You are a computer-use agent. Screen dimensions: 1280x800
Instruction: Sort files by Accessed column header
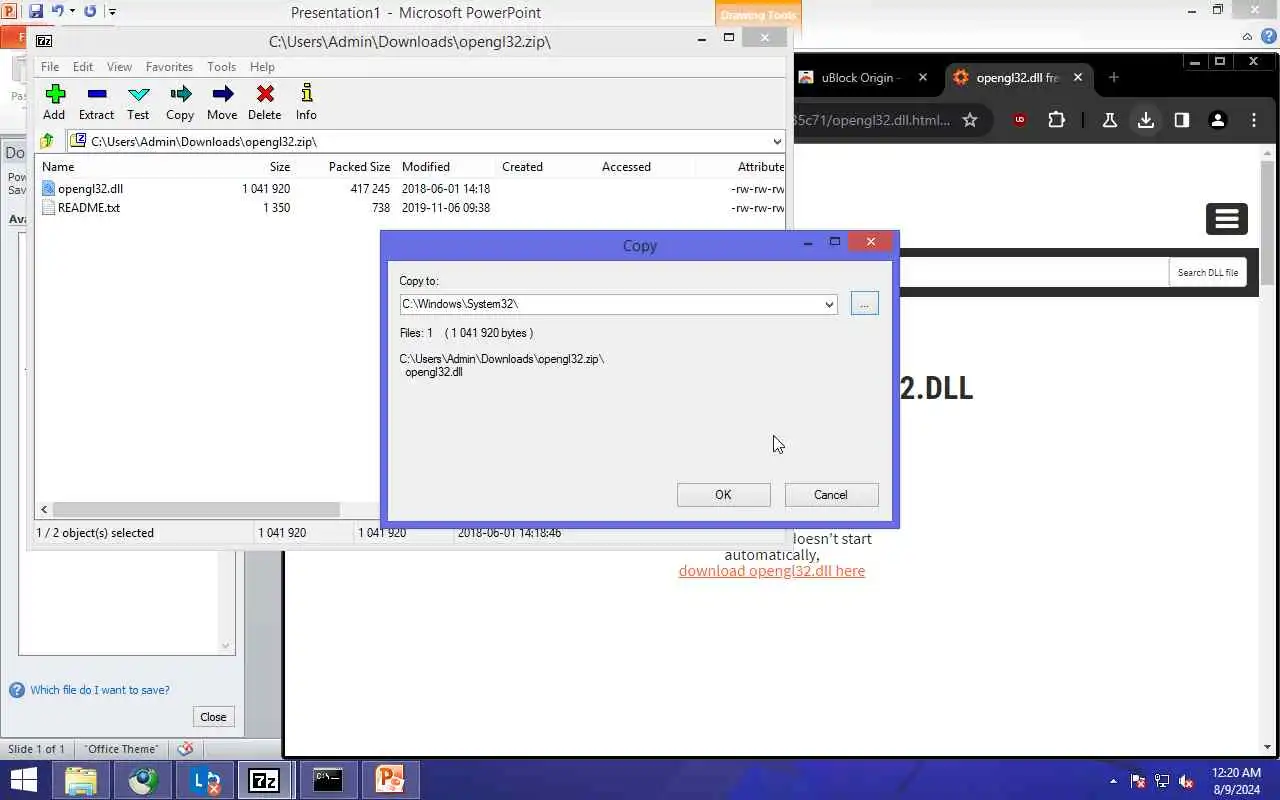point(626,167)
